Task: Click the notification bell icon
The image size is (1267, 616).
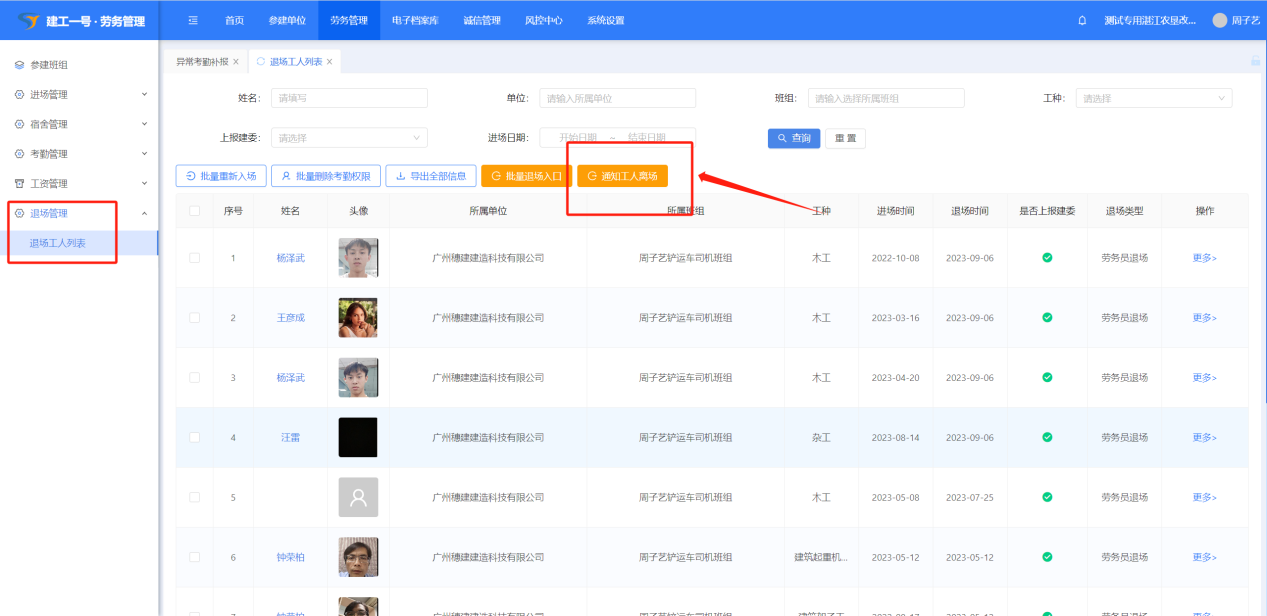Action: click(x=1082, y=21)
